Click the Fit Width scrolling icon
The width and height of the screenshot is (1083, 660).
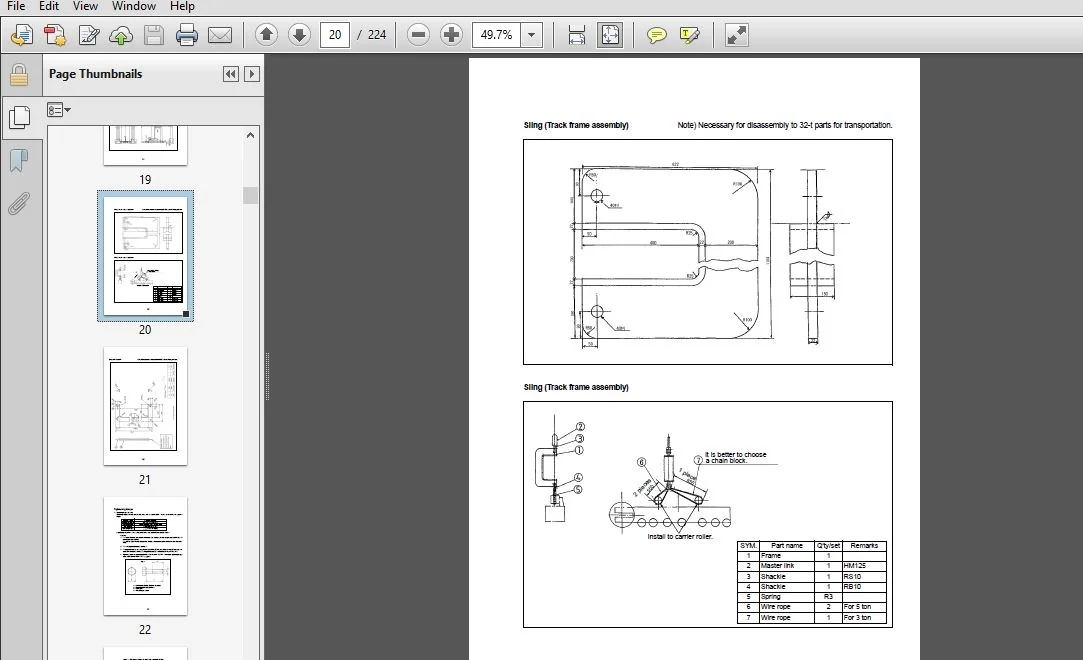577,35
